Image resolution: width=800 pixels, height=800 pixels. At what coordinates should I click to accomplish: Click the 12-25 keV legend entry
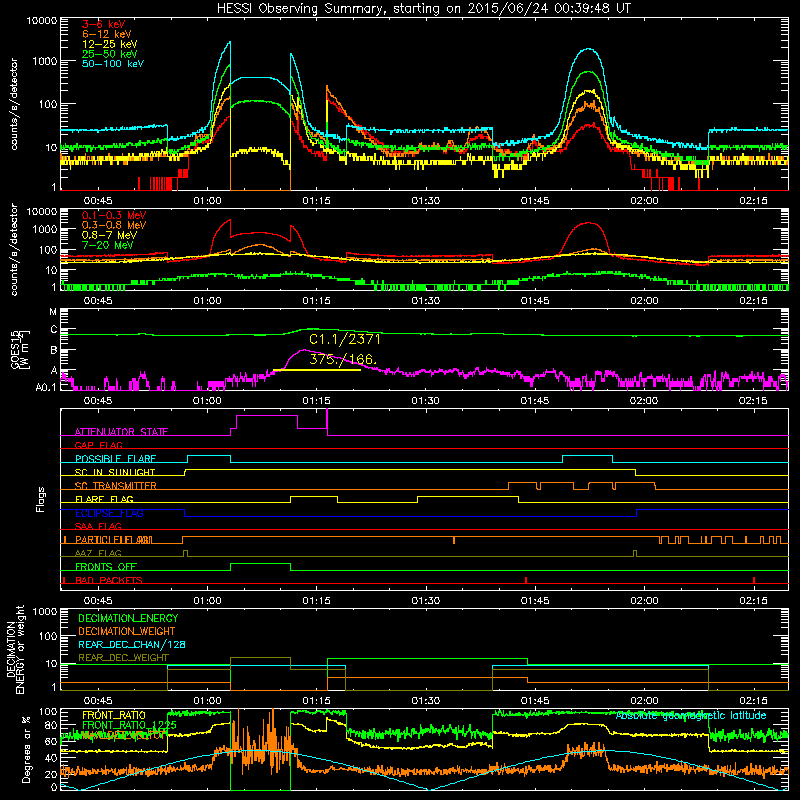110,44
